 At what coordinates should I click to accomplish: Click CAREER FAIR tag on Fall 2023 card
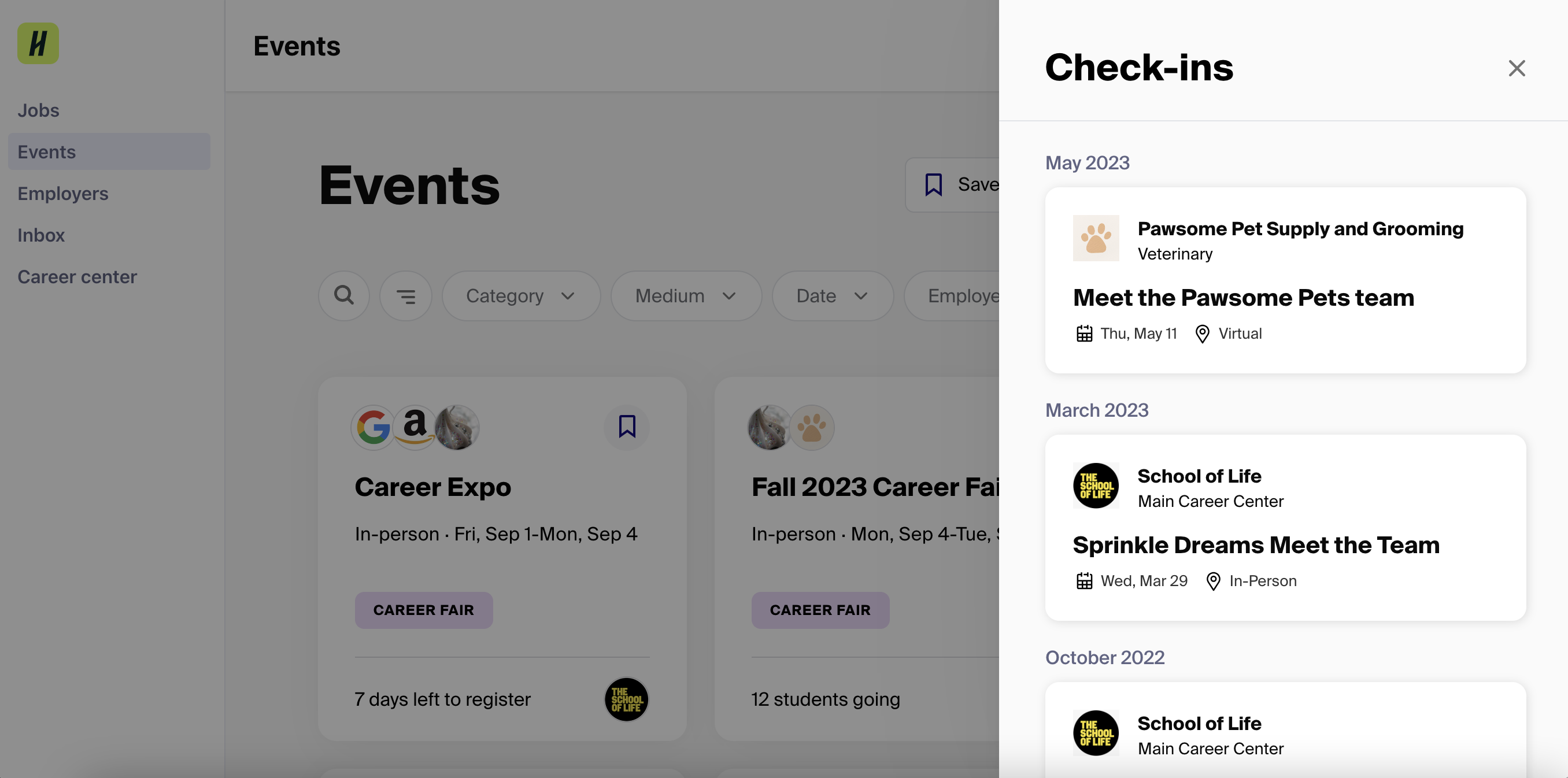pyautogui.click(x=820, y=610)
